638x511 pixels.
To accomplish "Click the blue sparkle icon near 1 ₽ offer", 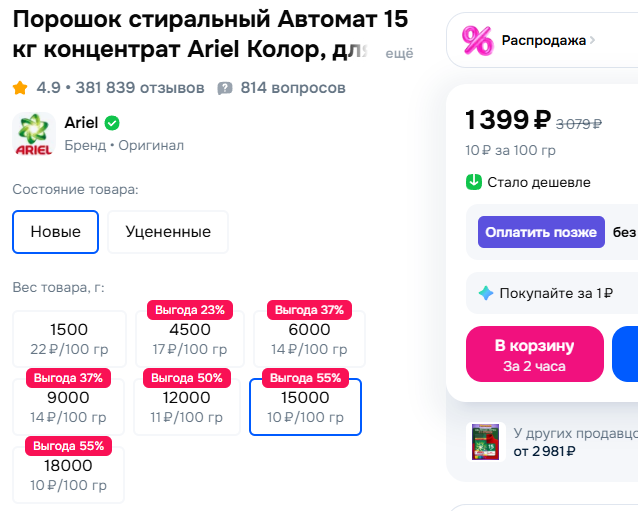I will pyautogui.click(x=486, y=293).
